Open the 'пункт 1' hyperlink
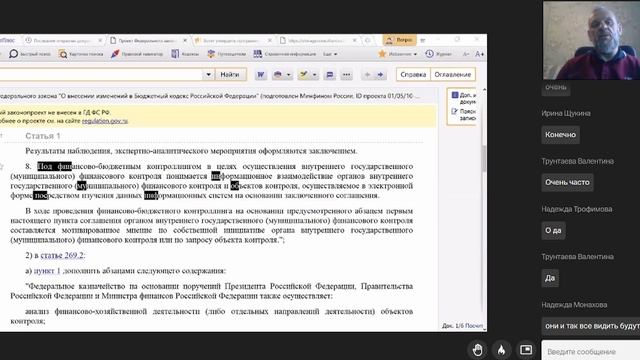640x360 pixels. pyautogui.click(x=47, y=271)
